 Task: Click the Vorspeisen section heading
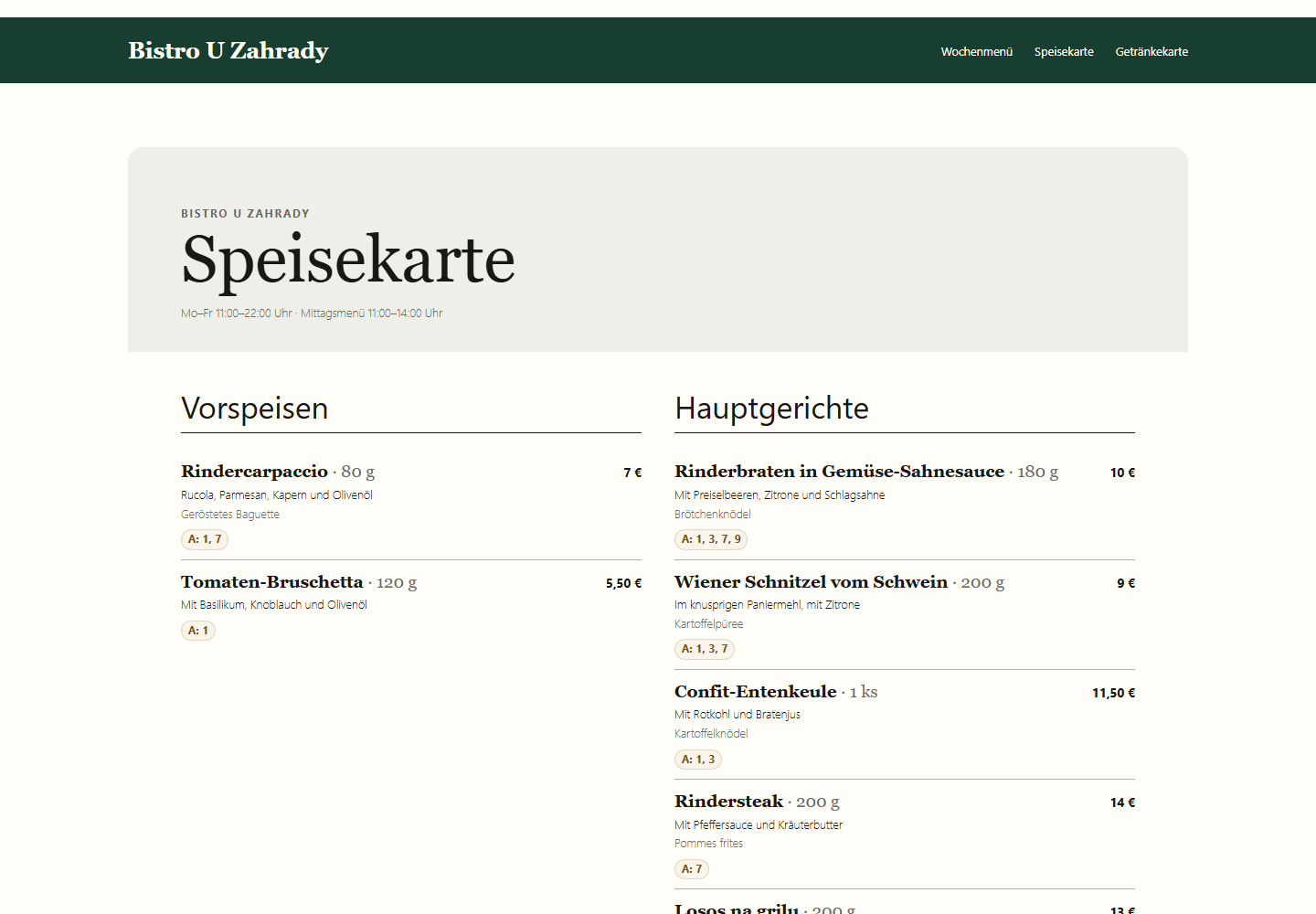(254, 409)
